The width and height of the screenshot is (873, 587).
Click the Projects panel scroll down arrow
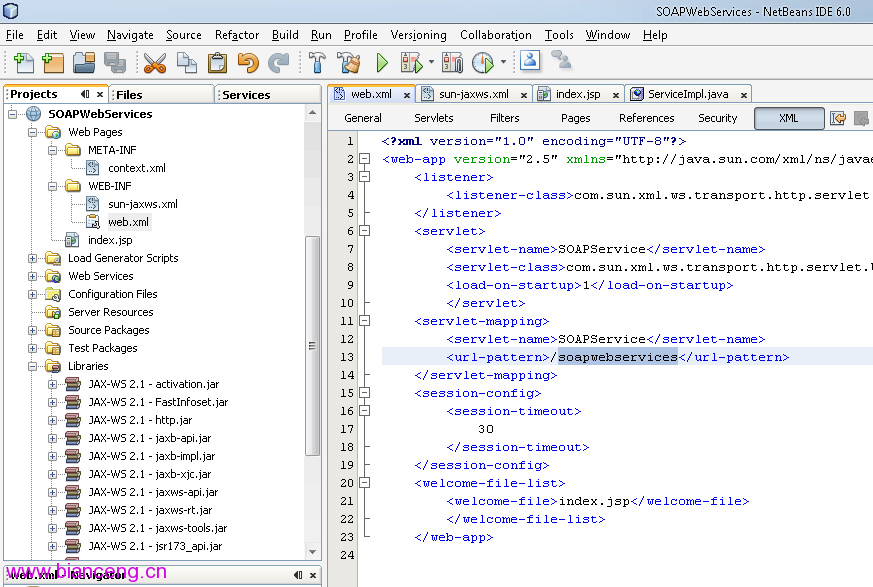[312, 552]
